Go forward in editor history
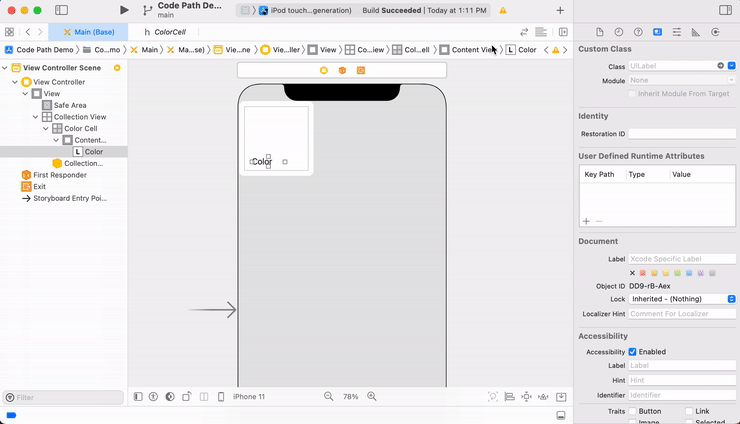The height and width of the screenshot is (424, 740). point(40,32)
